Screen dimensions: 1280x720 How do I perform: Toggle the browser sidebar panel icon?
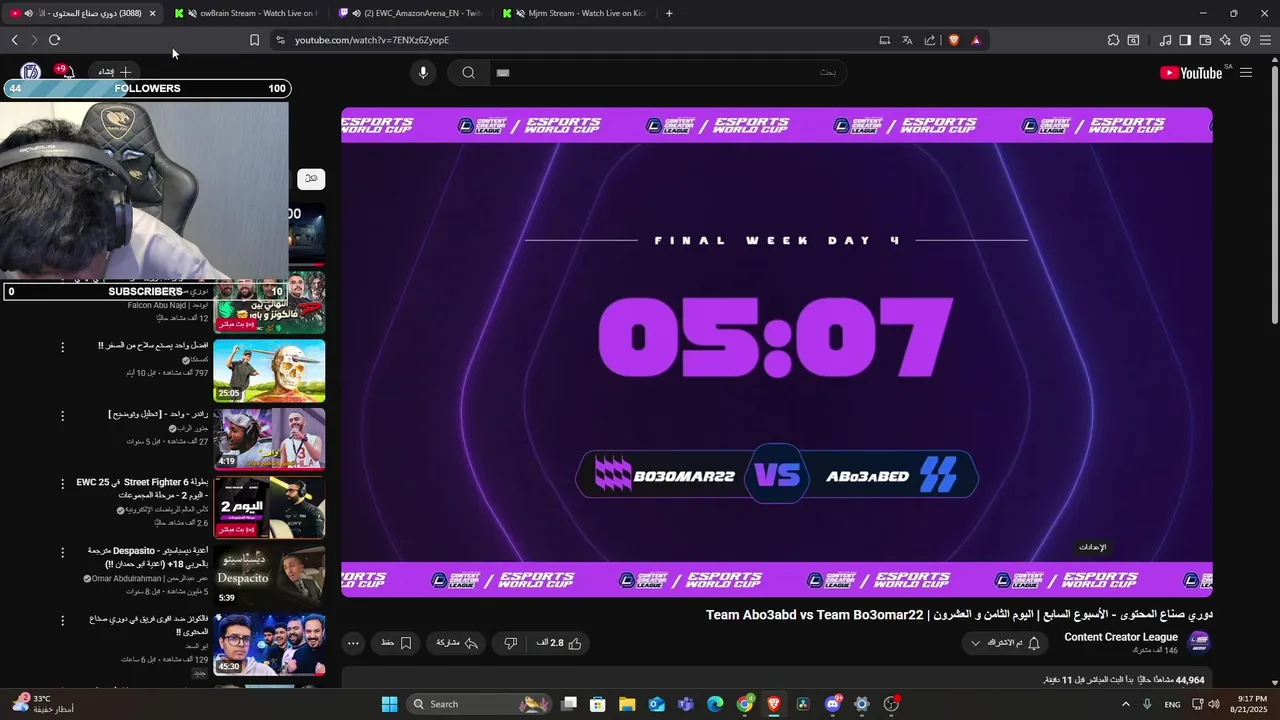1185,40
